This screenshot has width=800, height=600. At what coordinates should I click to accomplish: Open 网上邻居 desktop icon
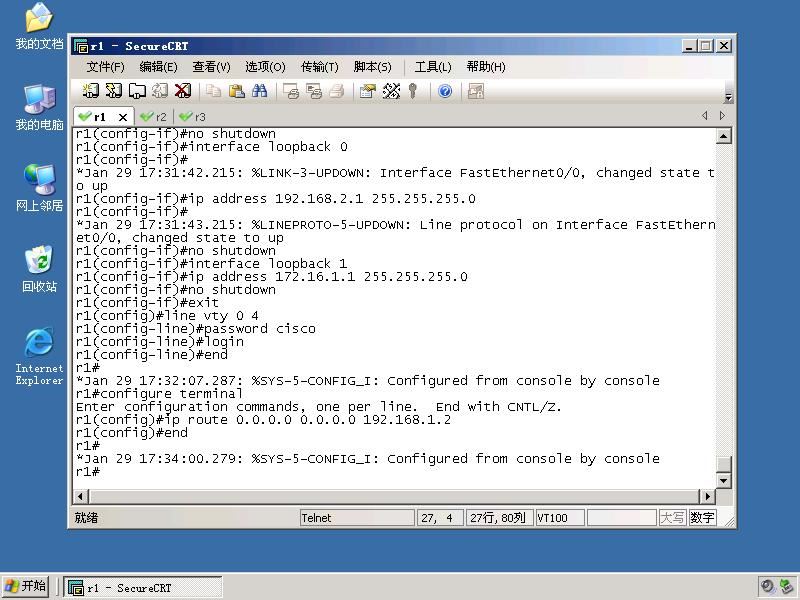[x=39, y=188]
